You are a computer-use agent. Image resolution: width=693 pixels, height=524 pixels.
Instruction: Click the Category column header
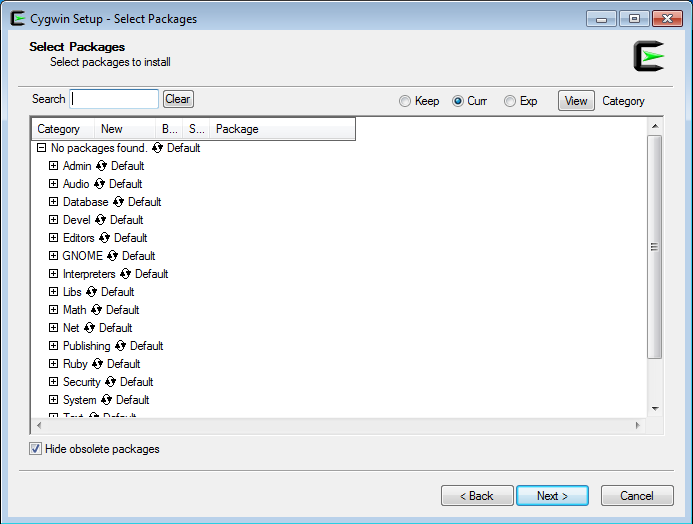(x=63, y=129)
